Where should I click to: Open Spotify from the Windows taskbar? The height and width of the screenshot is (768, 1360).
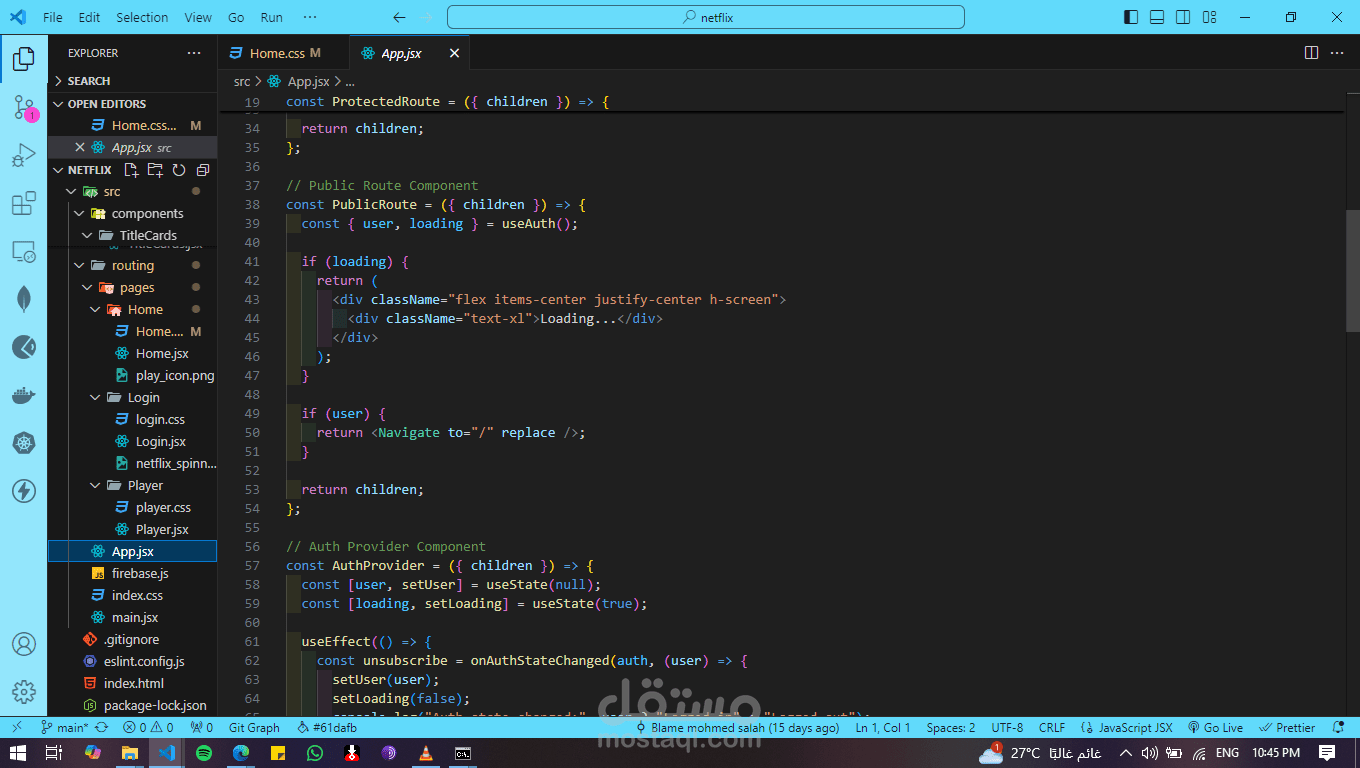(204, 753)
